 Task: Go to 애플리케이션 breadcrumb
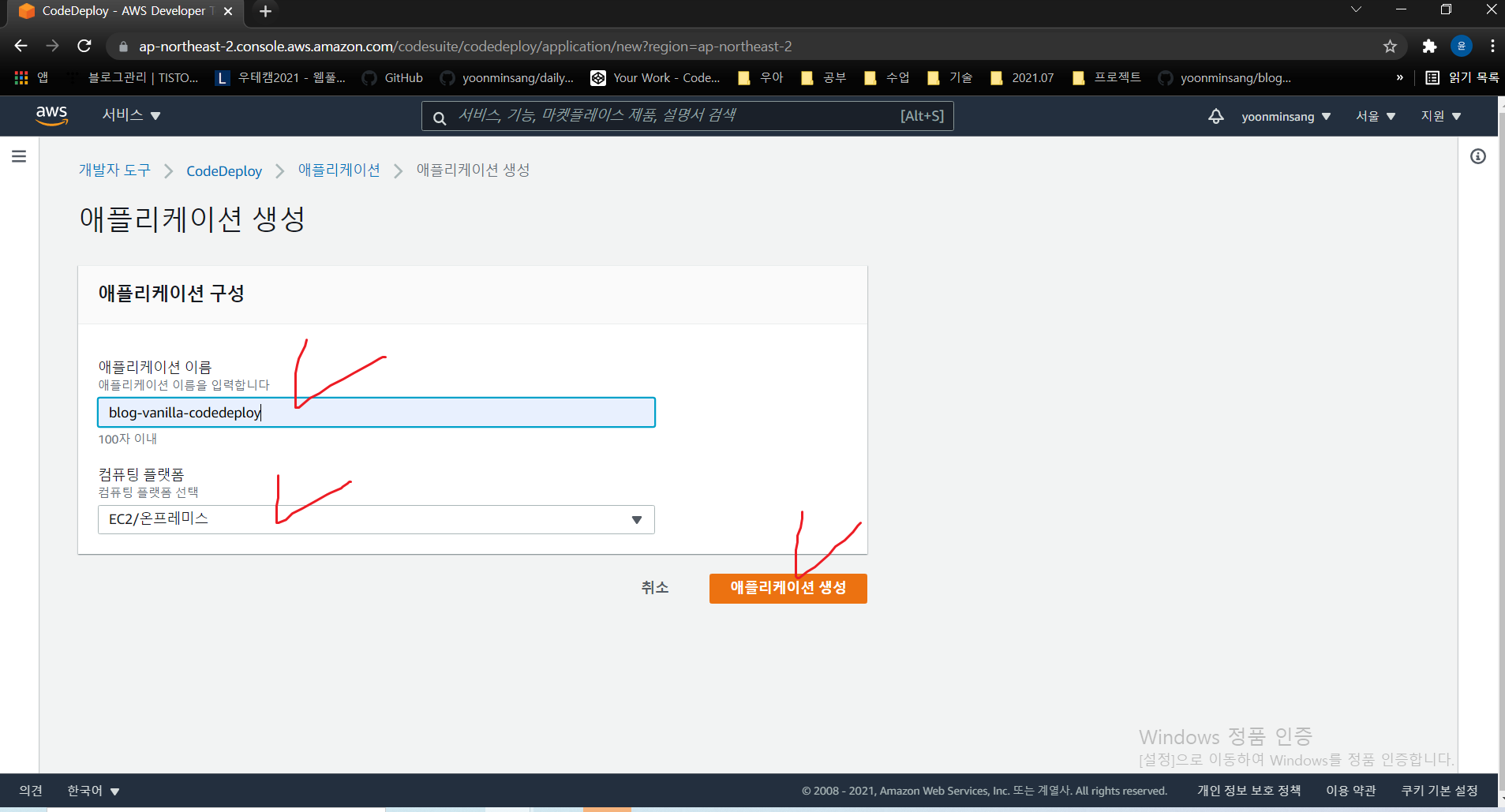(x=339, y=170)
